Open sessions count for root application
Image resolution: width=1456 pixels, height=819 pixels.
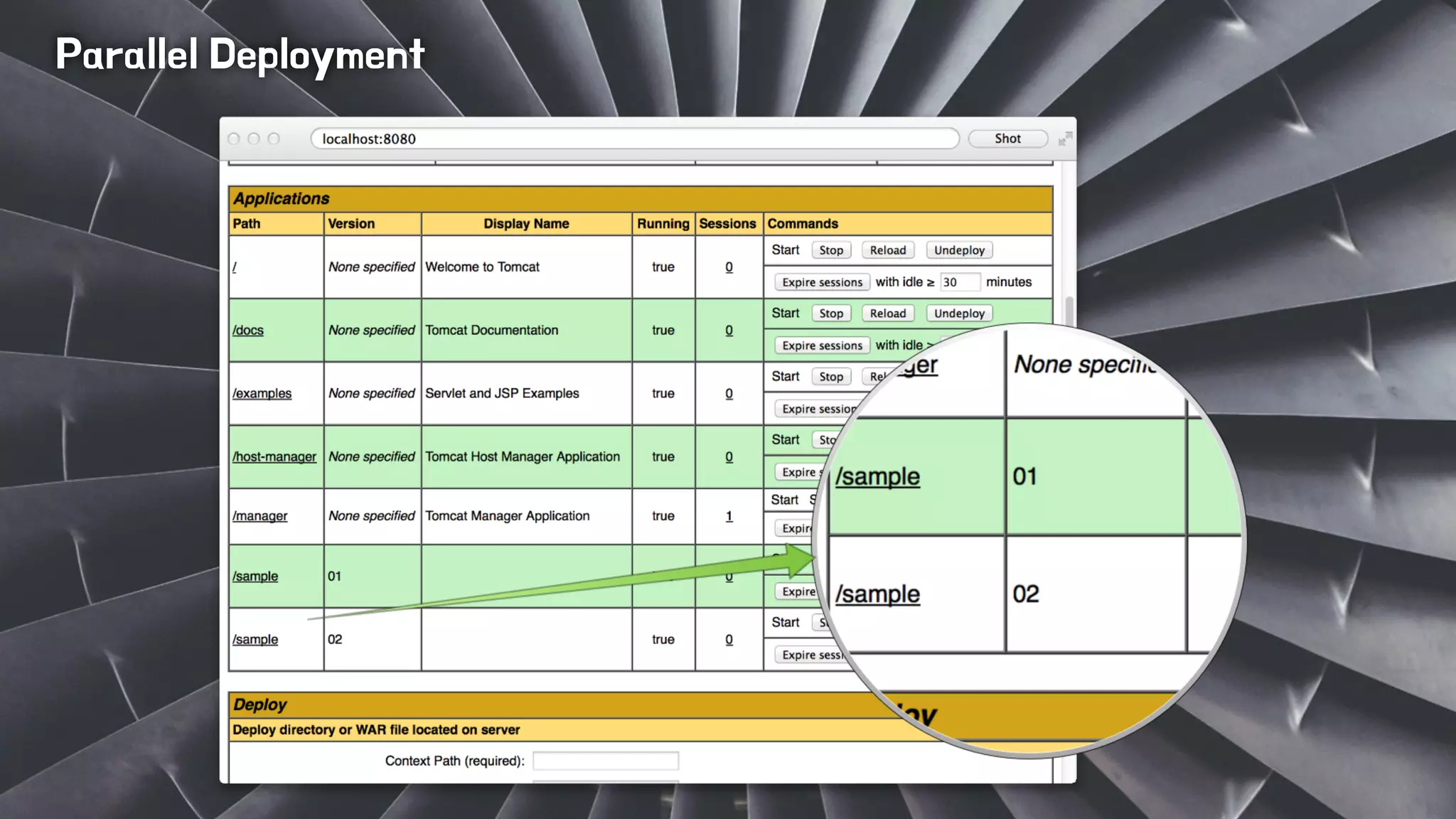point(729,267)
